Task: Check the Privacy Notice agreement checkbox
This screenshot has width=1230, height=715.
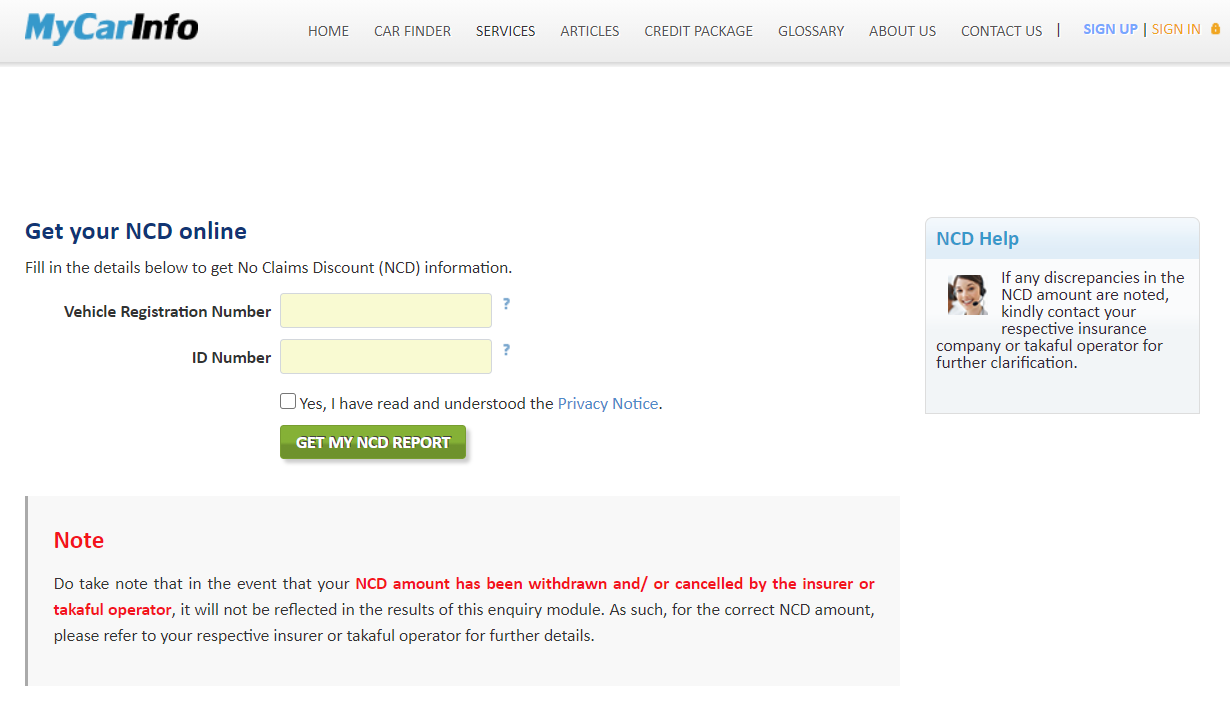Action: pyautogui.click(x=288, y=400)
